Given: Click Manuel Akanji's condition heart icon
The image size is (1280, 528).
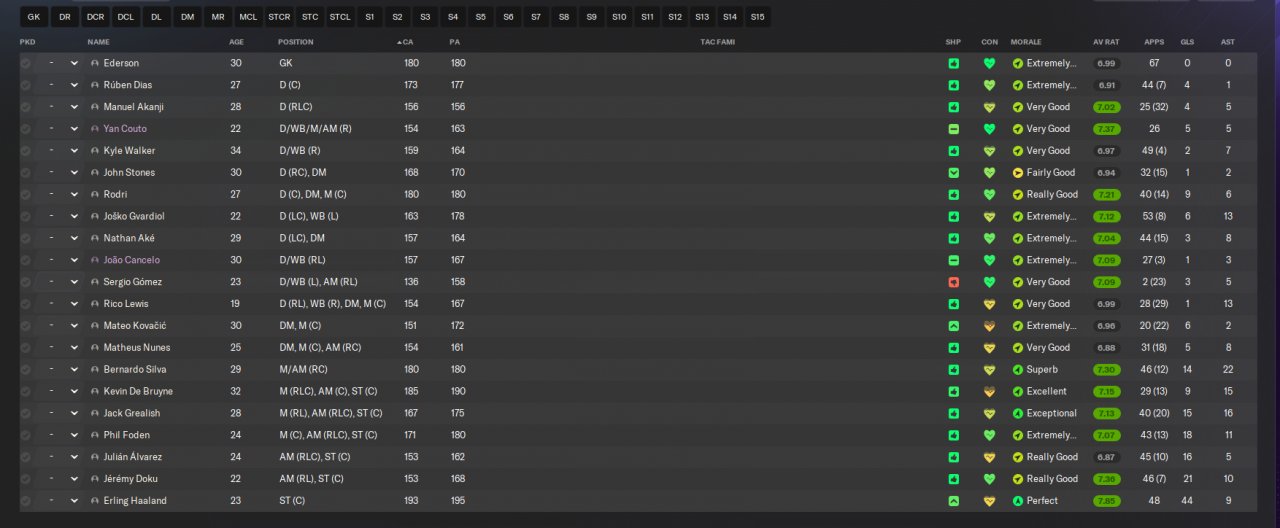Looking at the screenshot, I should click(x=990, y=107).
